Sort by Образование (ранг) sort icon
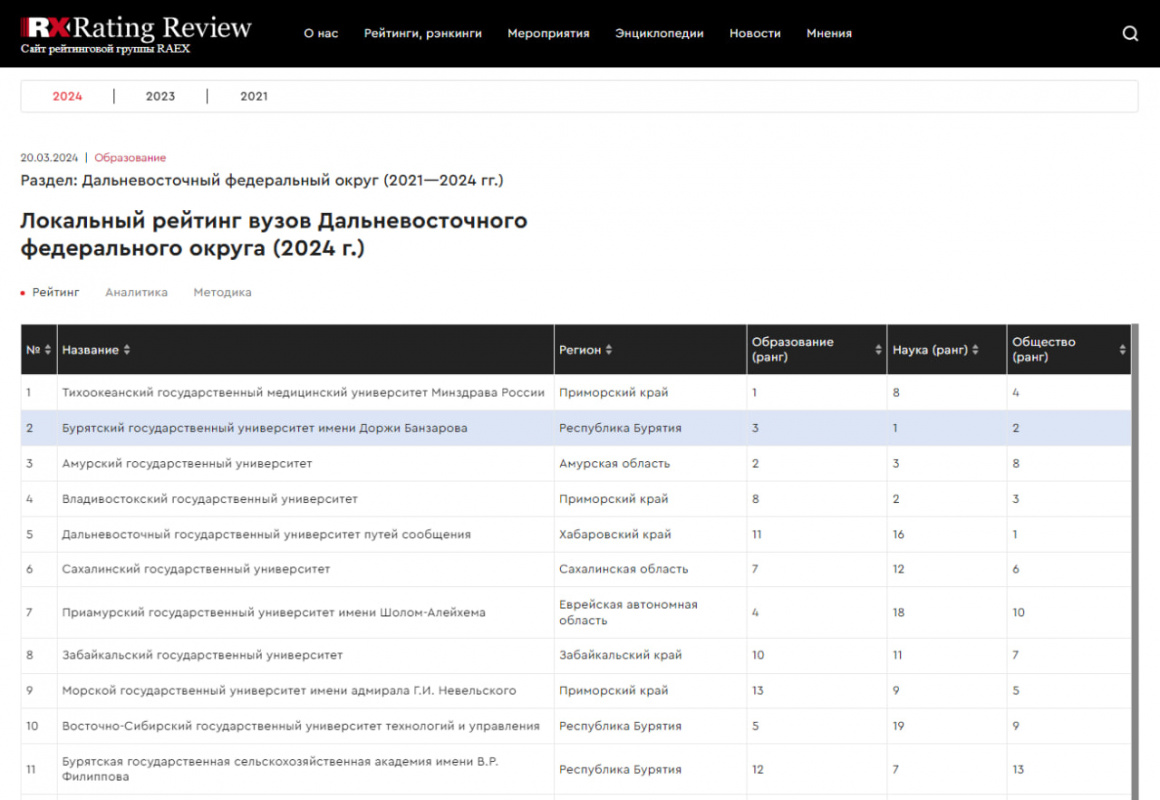Screen dimensions: 1160x800 pyautogui.click(x=878, y=350)
